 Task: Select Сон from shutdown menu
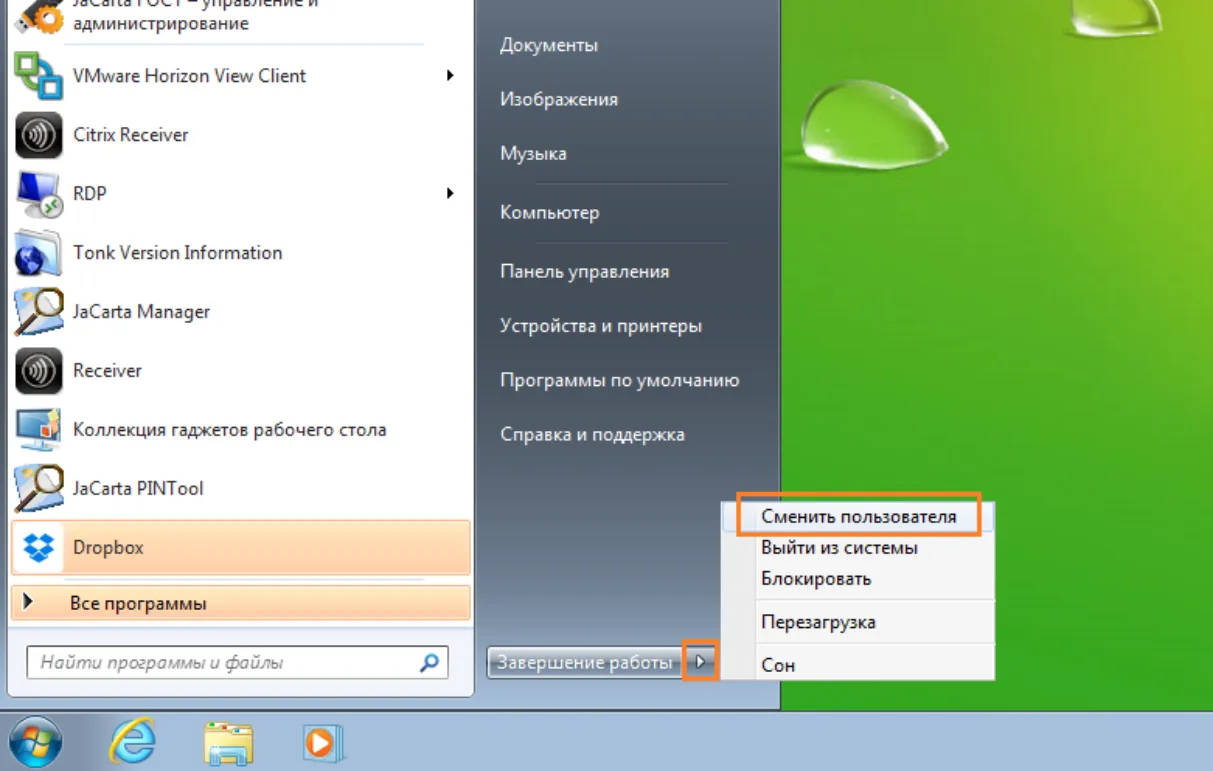point(778,665)
